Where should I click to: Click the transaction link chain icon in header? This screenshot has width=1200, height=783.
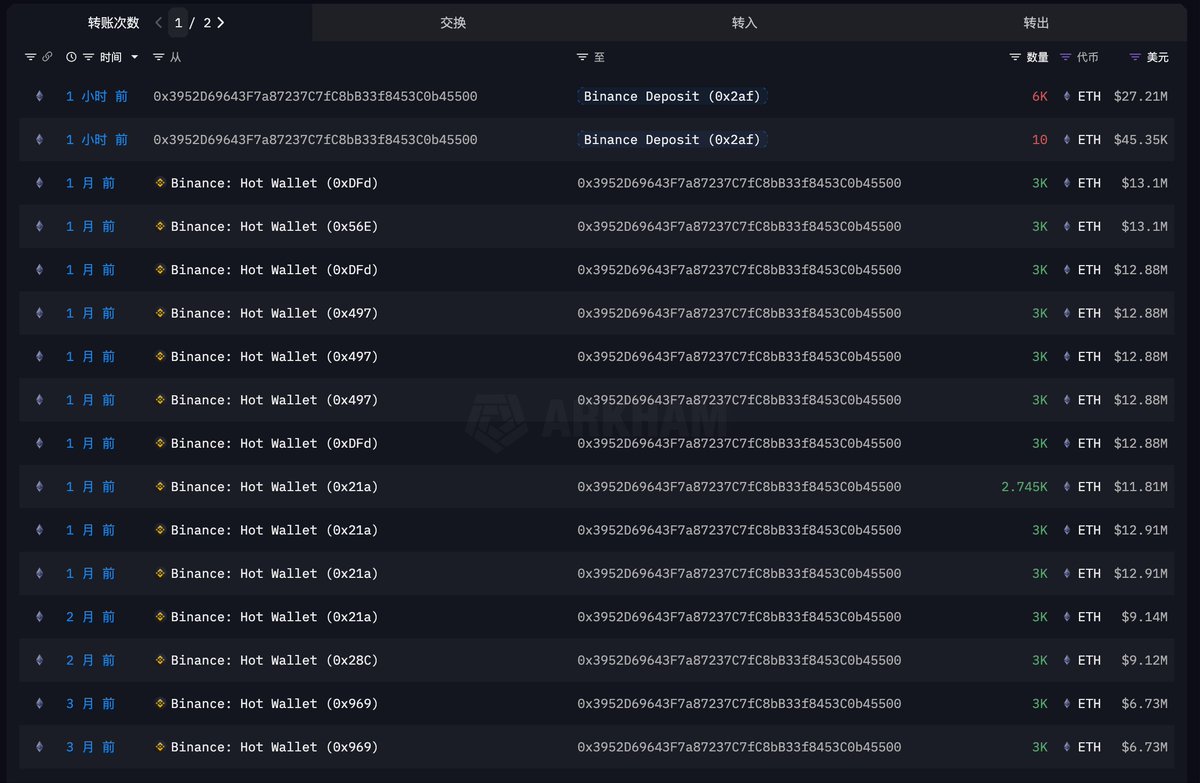47,57
